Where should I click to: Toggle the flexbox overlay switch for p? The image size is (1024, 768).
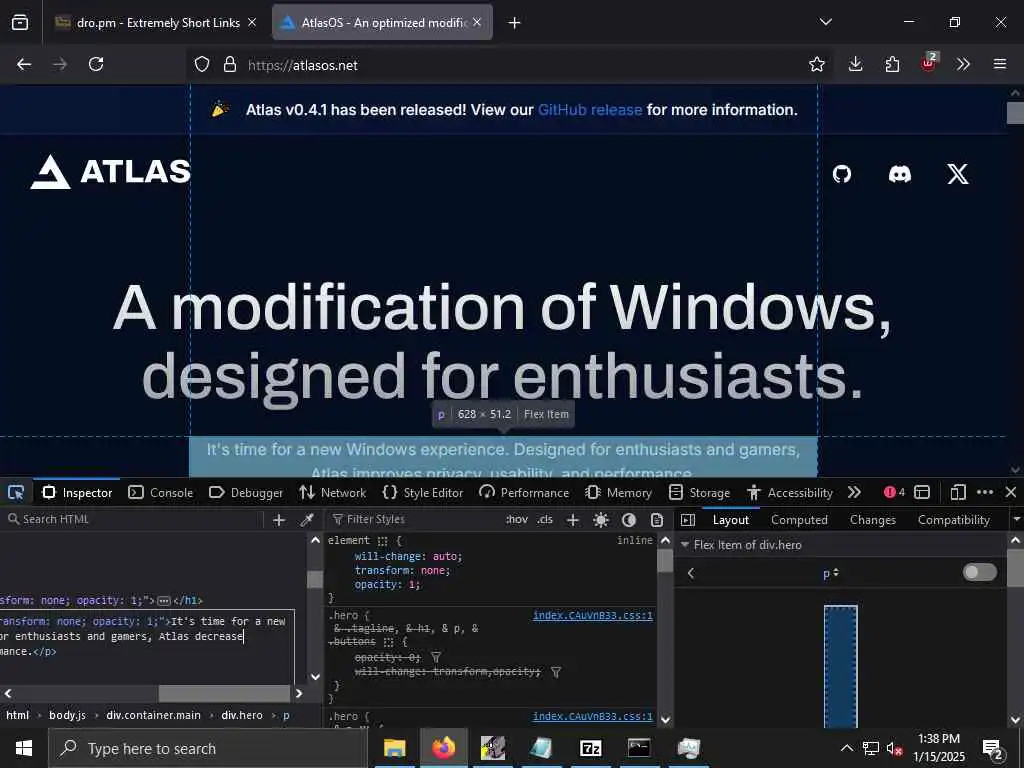(980, 572)
